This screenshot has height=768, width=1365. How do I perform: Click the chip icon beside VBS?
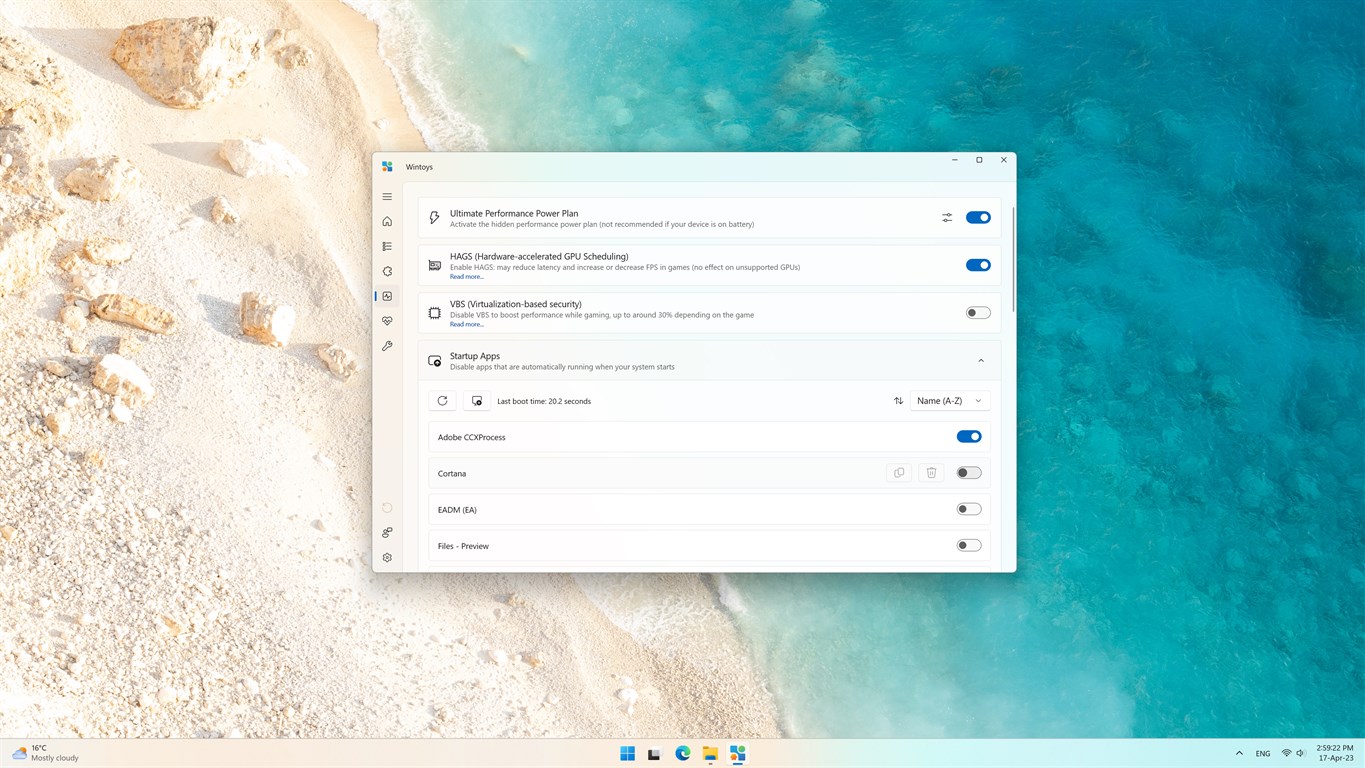[x=434, y=313]
